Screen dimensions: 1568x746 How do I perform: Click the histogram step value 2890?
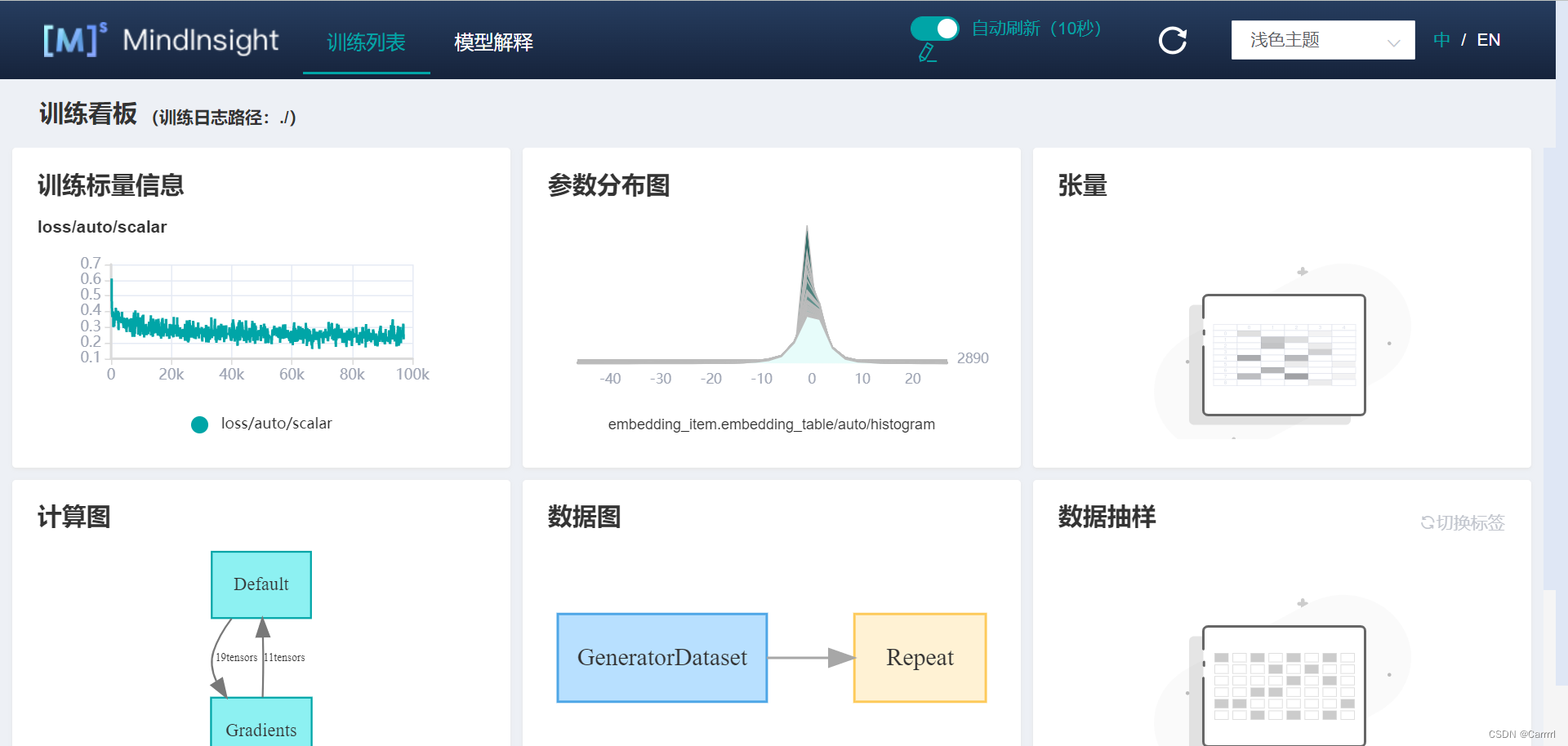click(x=973, y=358)
